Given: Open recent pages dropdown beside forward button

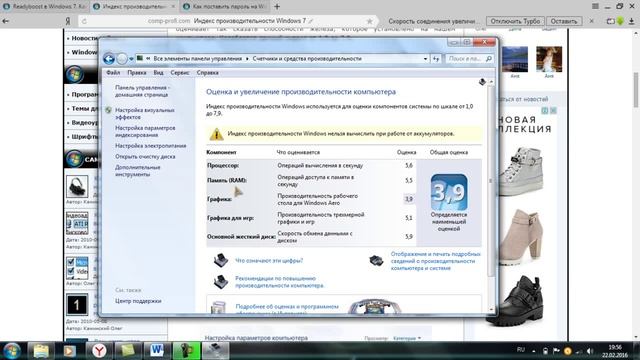Looking at the screenshot, I should [x=131, y=59].
